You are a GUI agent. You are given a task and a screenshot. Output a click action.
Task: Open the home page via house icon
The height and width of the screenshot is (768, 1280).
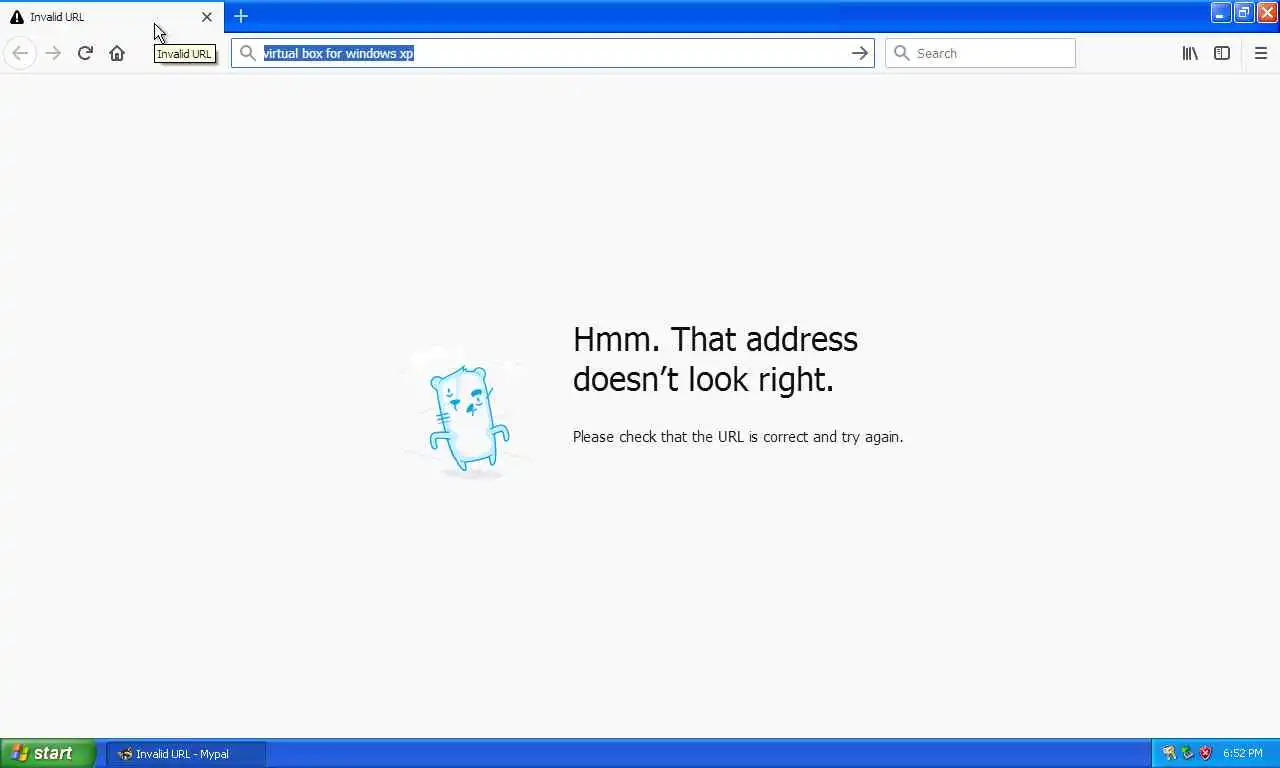[x=117, y=53]
